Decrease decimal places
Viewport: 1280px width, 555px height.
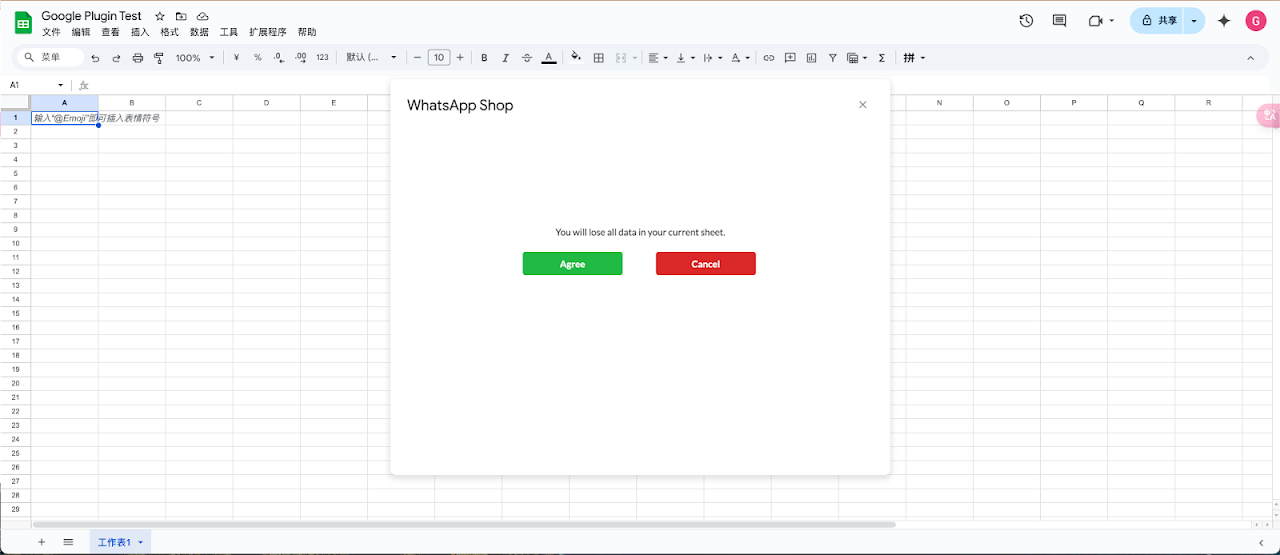pos(279,58)
